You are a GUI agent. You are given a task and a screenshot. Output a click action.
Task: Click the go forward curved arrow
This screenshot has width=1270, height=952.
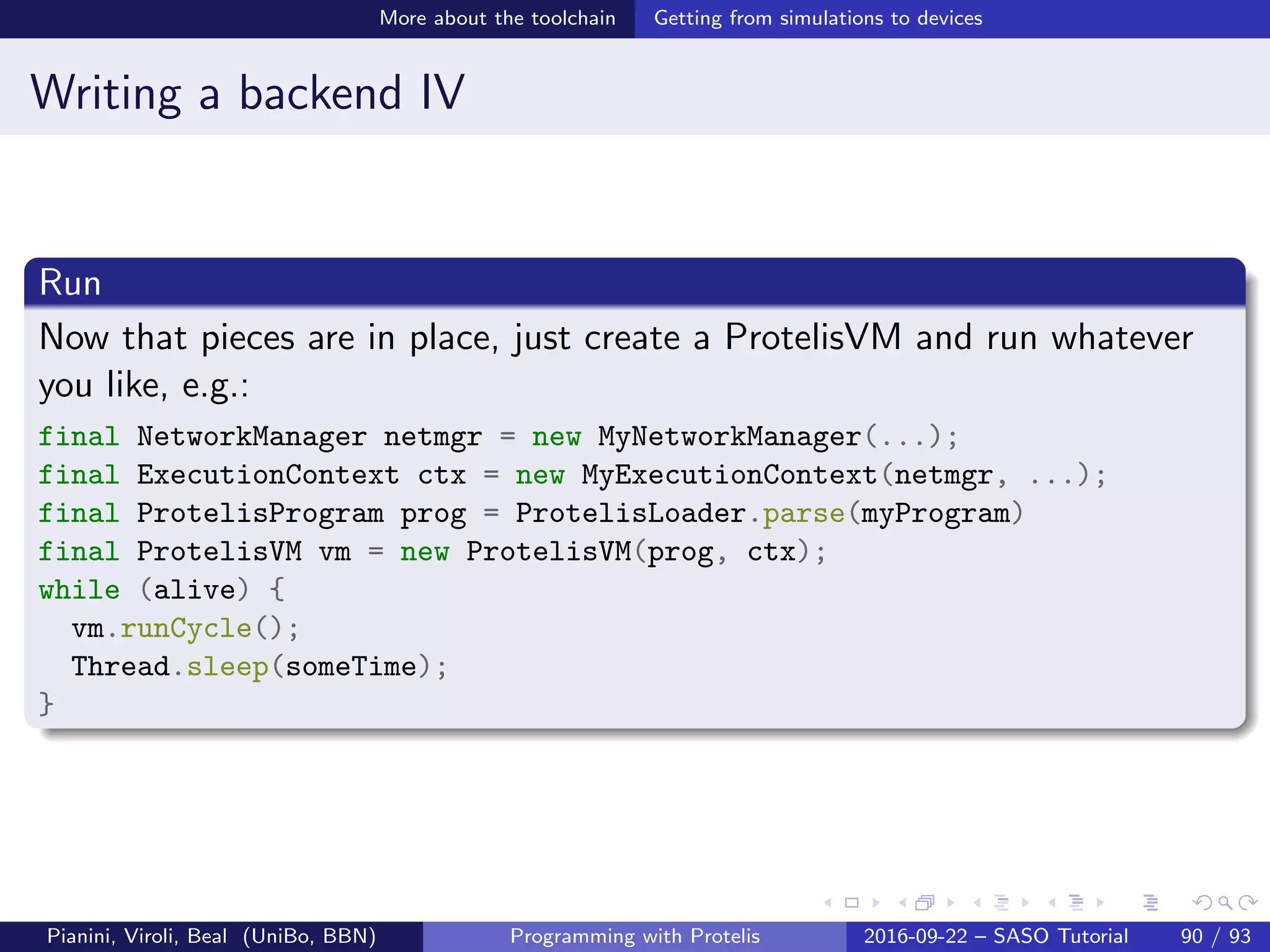pos(1248,903)
